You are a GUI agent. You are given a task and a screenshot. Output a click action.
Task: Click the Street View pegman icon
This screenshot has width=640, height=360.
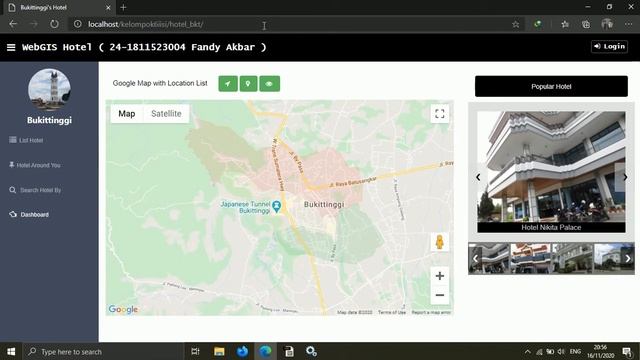pyautogui.click(x=440, y=242)
